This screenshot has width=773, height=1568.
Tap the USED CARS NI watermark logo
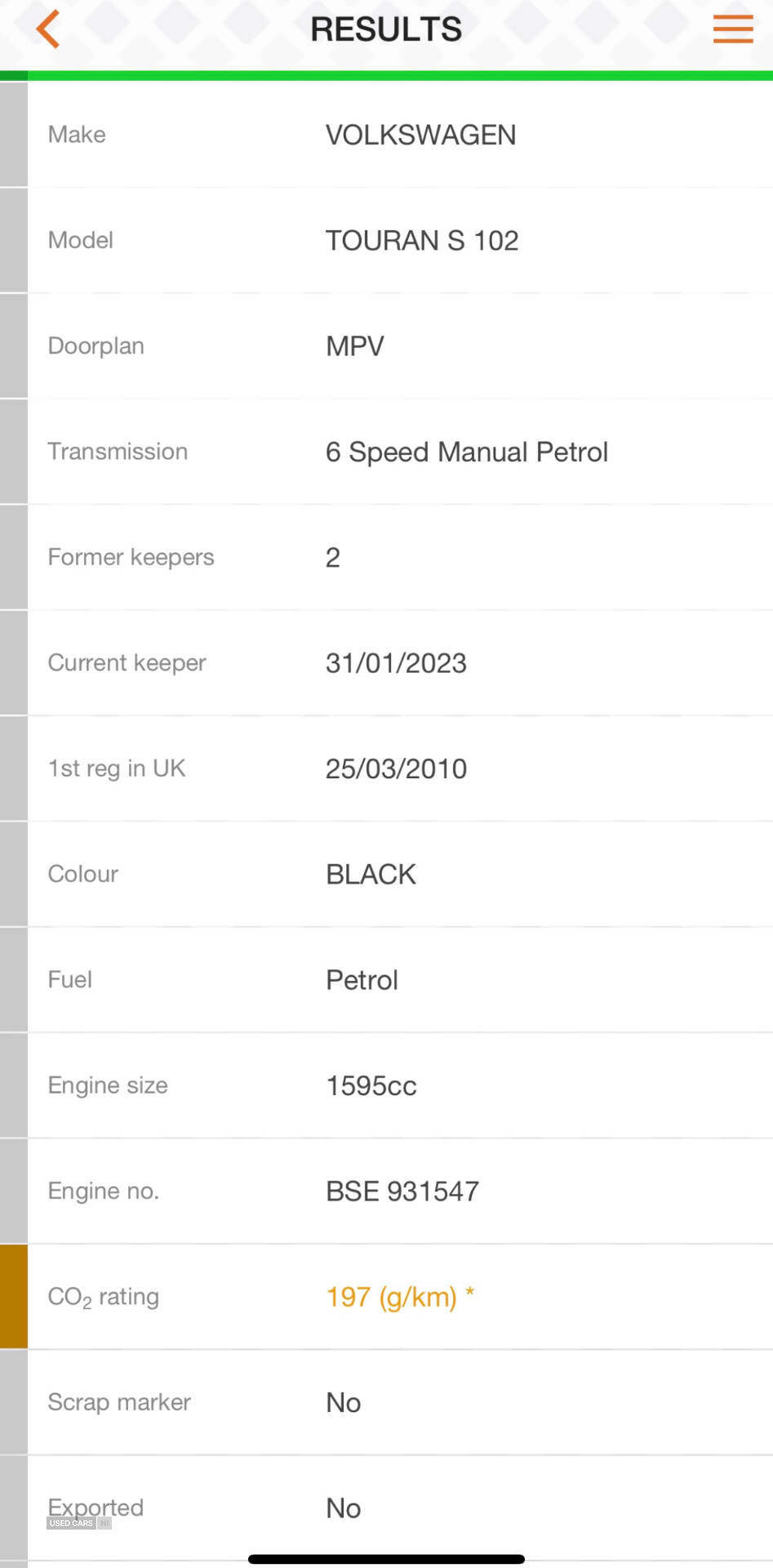coord(79,1523)
